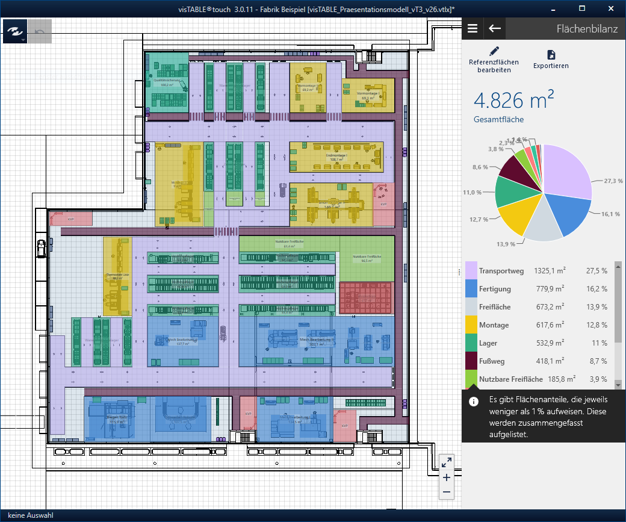
Task: Open the hamburger menu in the panel
Action: click(x=473, y=29)
